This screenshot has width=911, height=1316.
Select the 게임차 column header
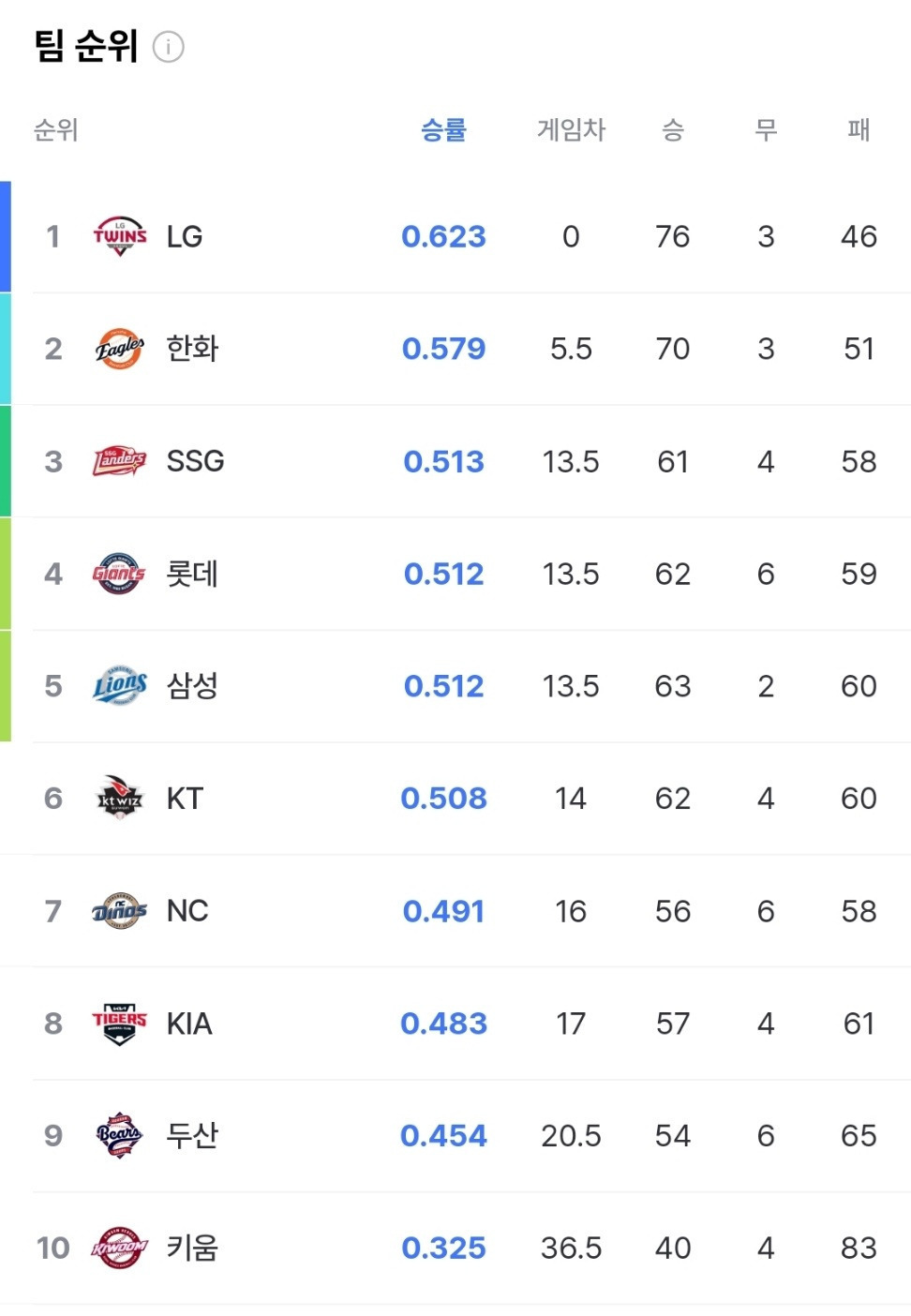pyautogui.click(x=571, y=129)
